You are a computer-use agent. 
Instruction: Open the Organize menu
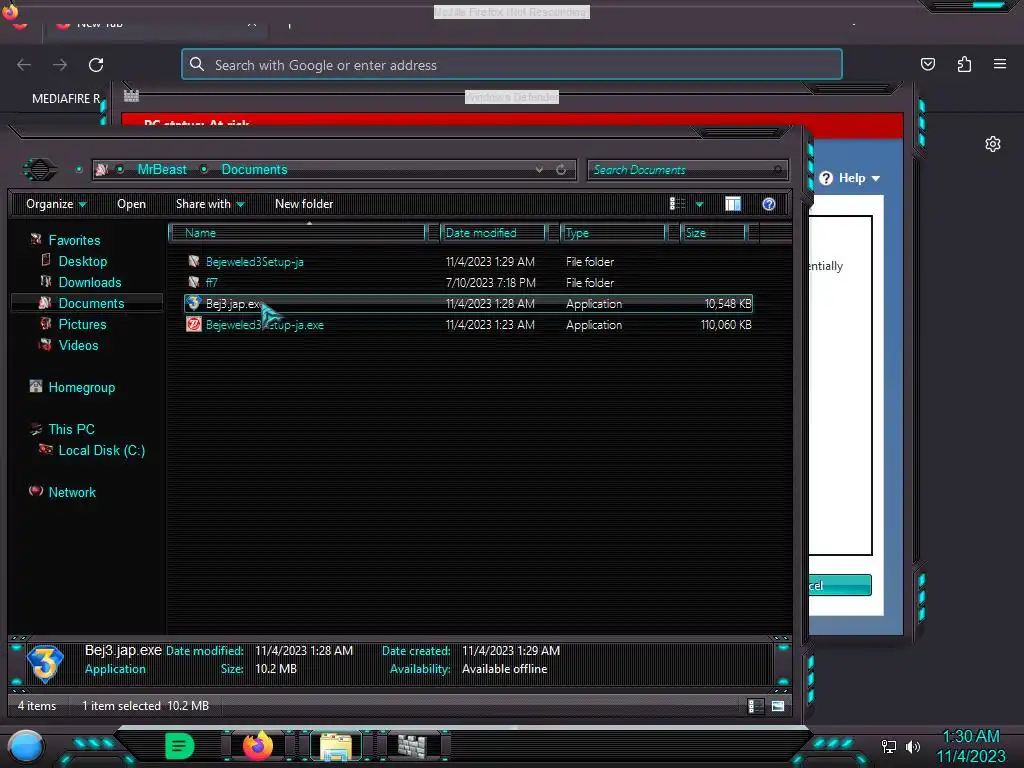[56, 204]
